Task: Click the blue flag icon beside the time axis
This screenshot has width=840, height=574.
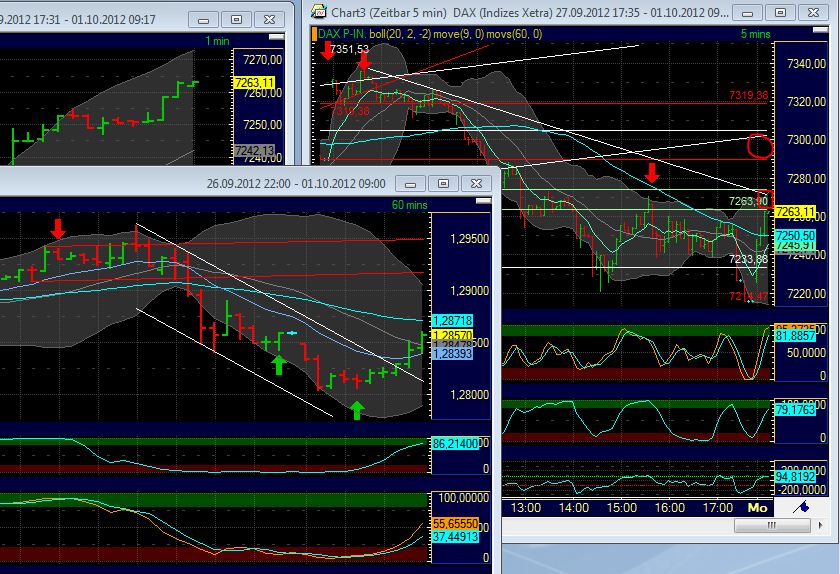Action: 802,506
